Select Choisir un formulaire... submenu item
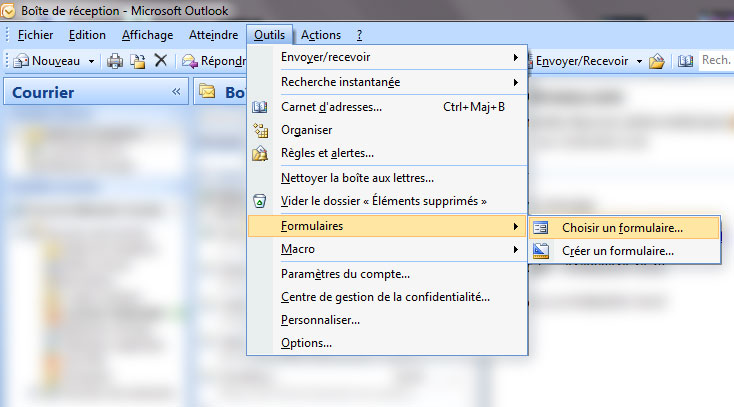The width and height of the screenshot is (734, 407). coord(624,228)
